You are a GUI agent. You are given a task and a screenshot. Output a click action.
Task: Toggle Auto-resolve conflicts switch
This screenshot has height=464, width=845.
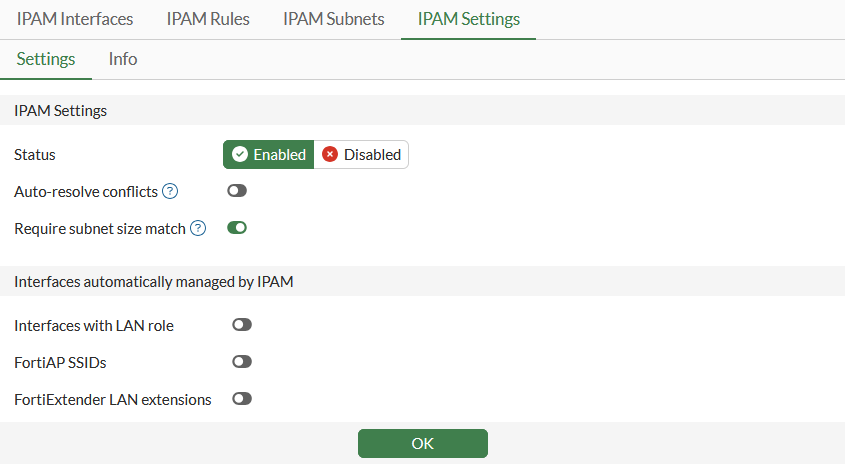pos(237,191)
